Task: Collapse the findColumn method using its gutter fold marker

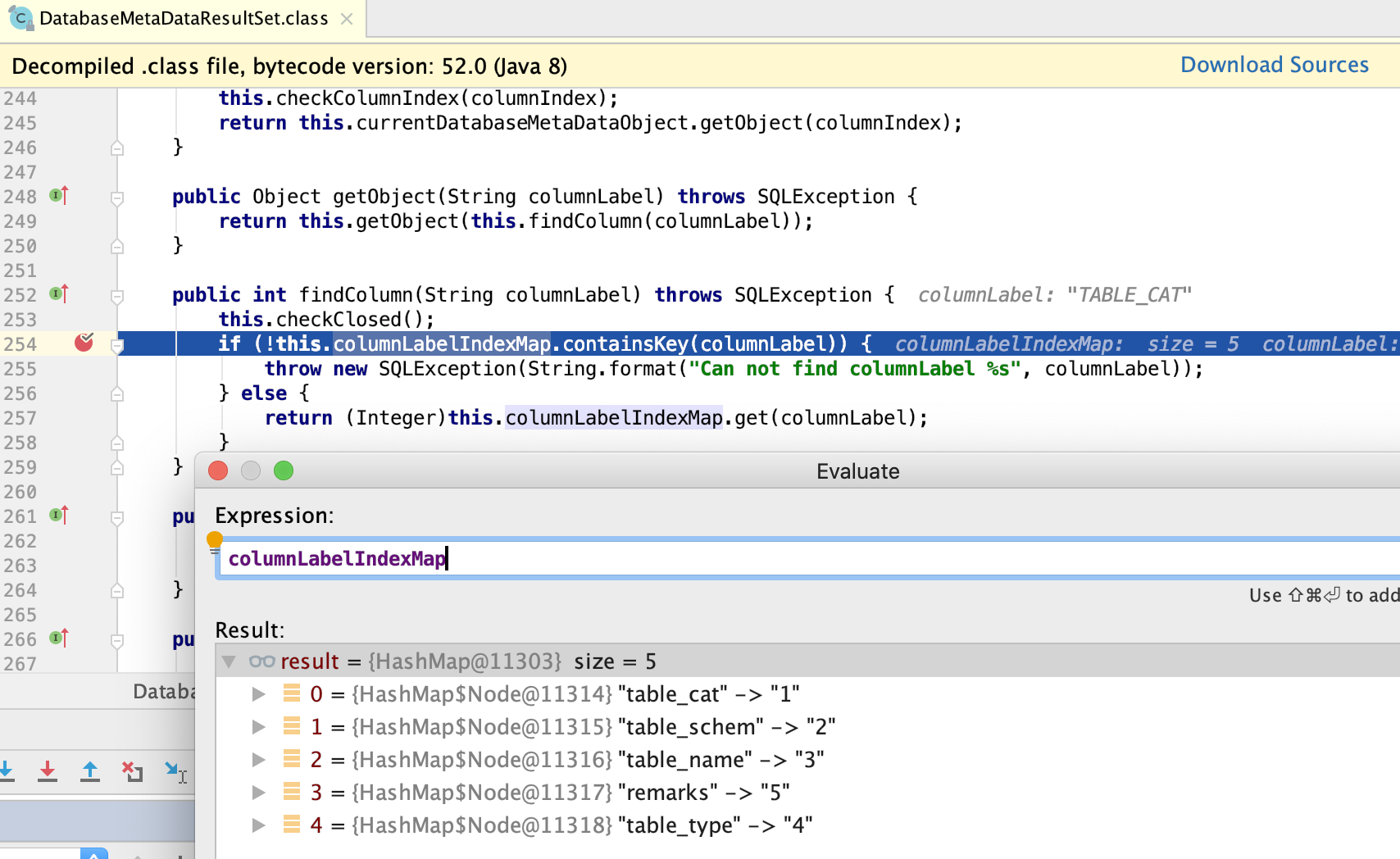Action: tap(117, 294)
